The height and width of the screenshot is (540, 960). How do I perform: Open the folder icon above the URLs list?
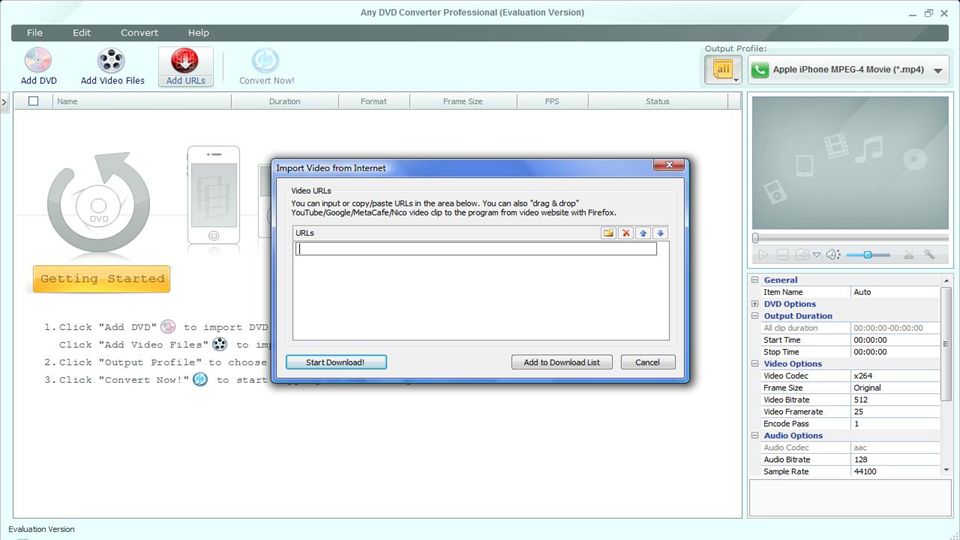click(609, 233)
